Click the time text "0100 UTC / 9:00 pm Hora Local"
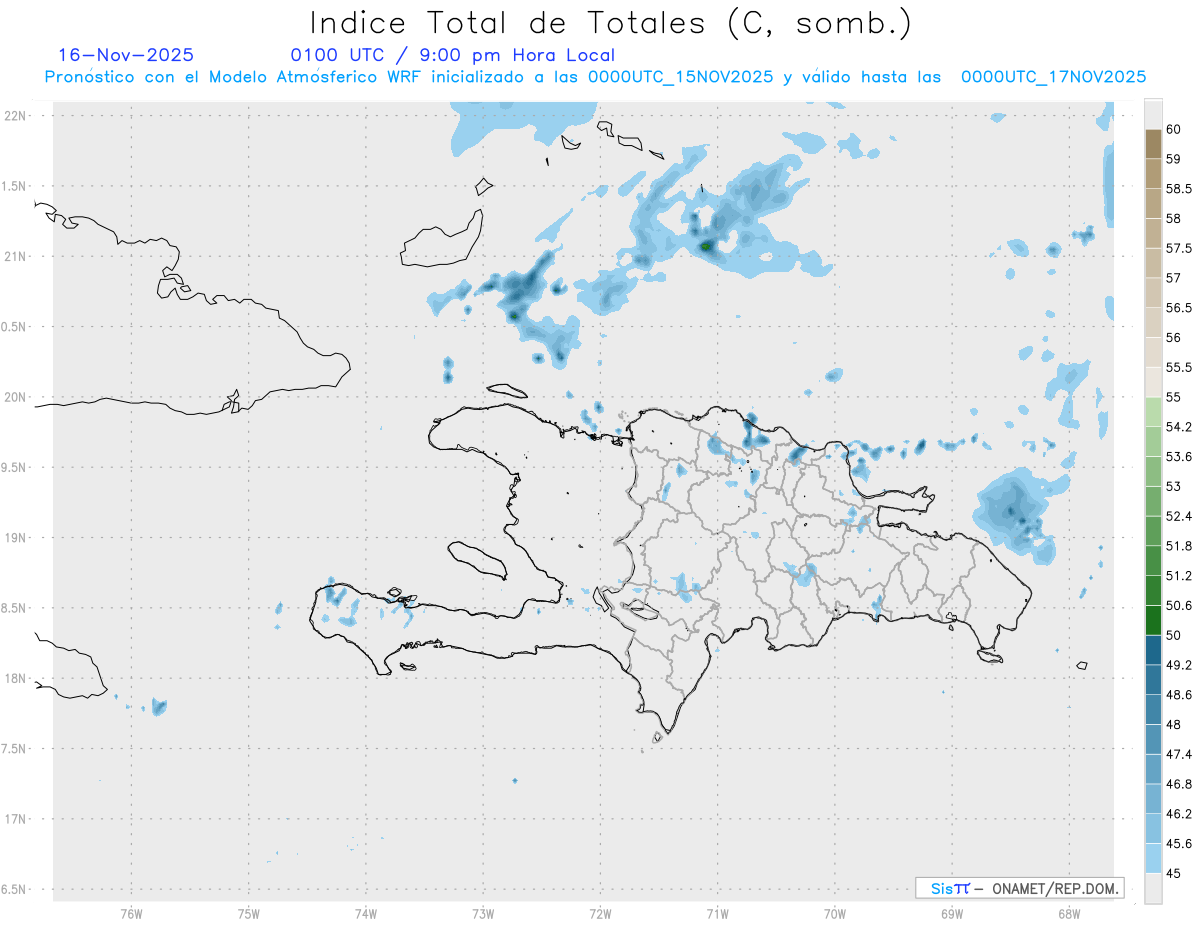1200x927 pixels. click(453, 55)
